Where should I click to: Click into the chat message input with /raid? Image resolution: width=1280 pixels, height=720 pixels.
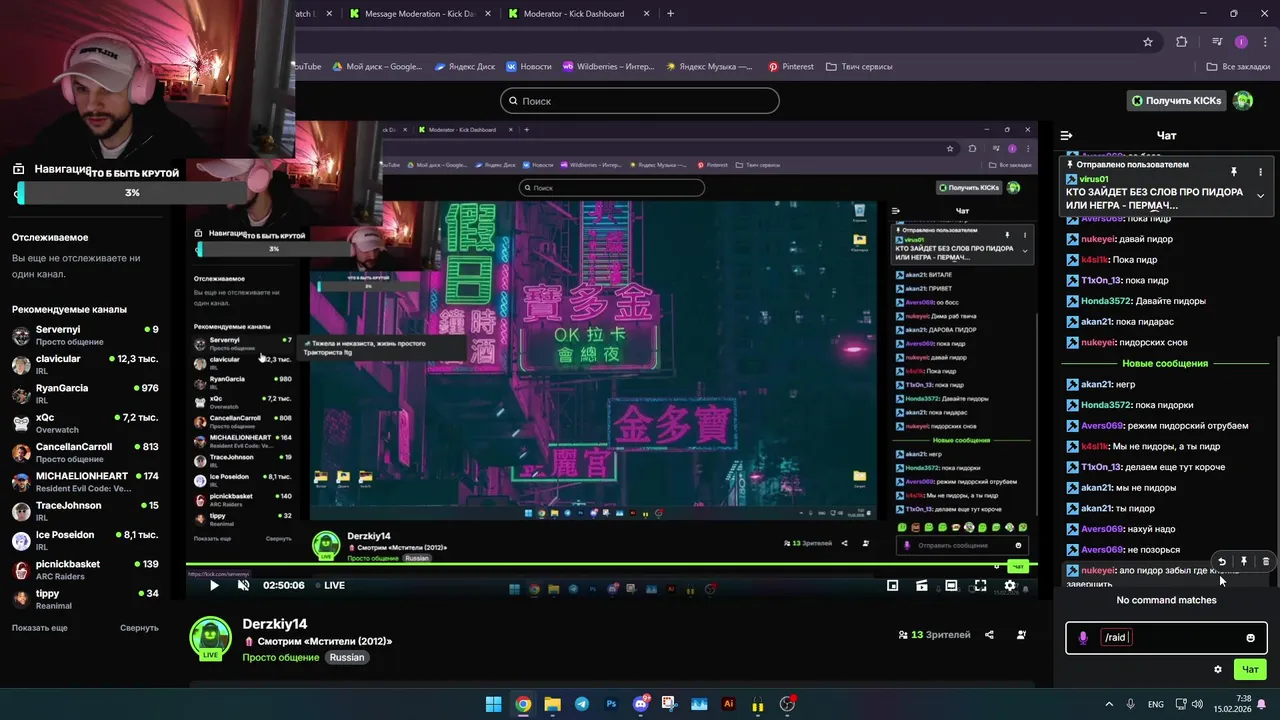[x=1166, y=638]
